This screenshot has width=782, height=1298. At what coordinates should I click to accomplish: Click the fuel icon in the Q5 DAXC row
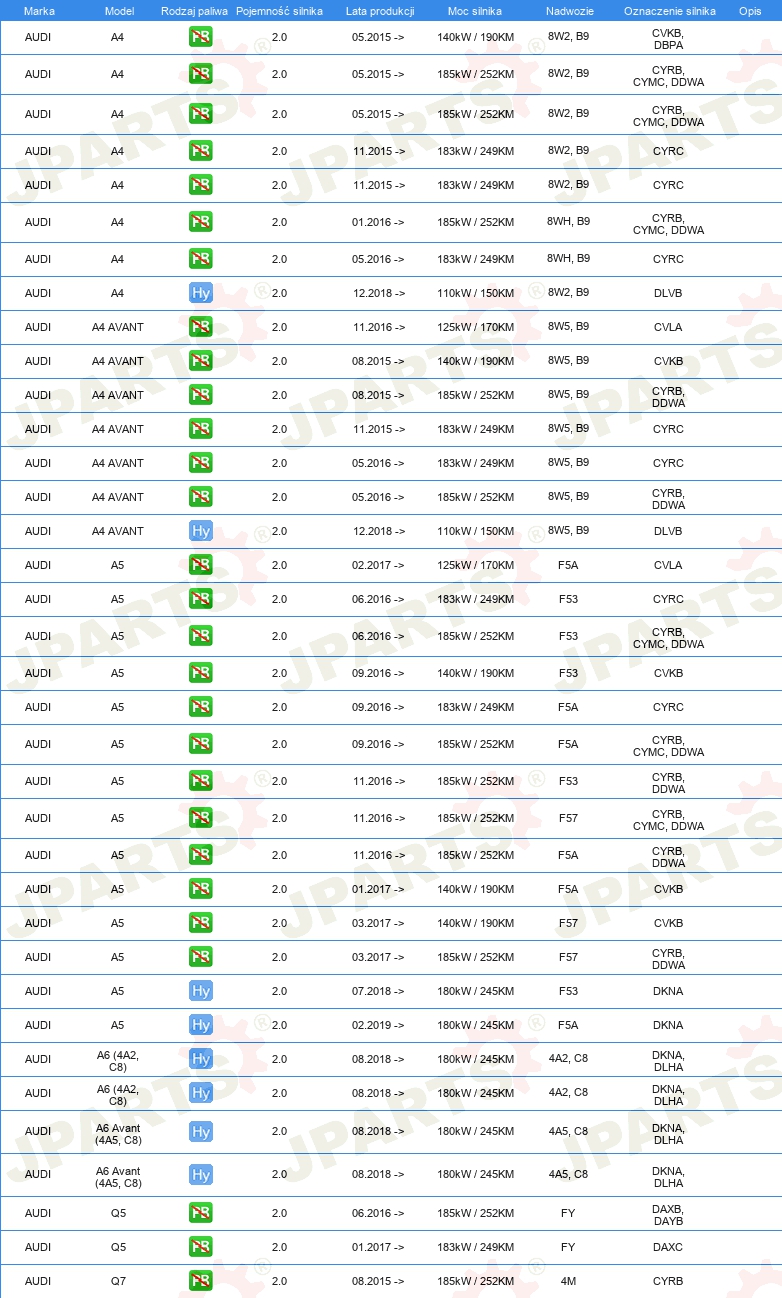pyautogui.click(x=201, y=1247)
